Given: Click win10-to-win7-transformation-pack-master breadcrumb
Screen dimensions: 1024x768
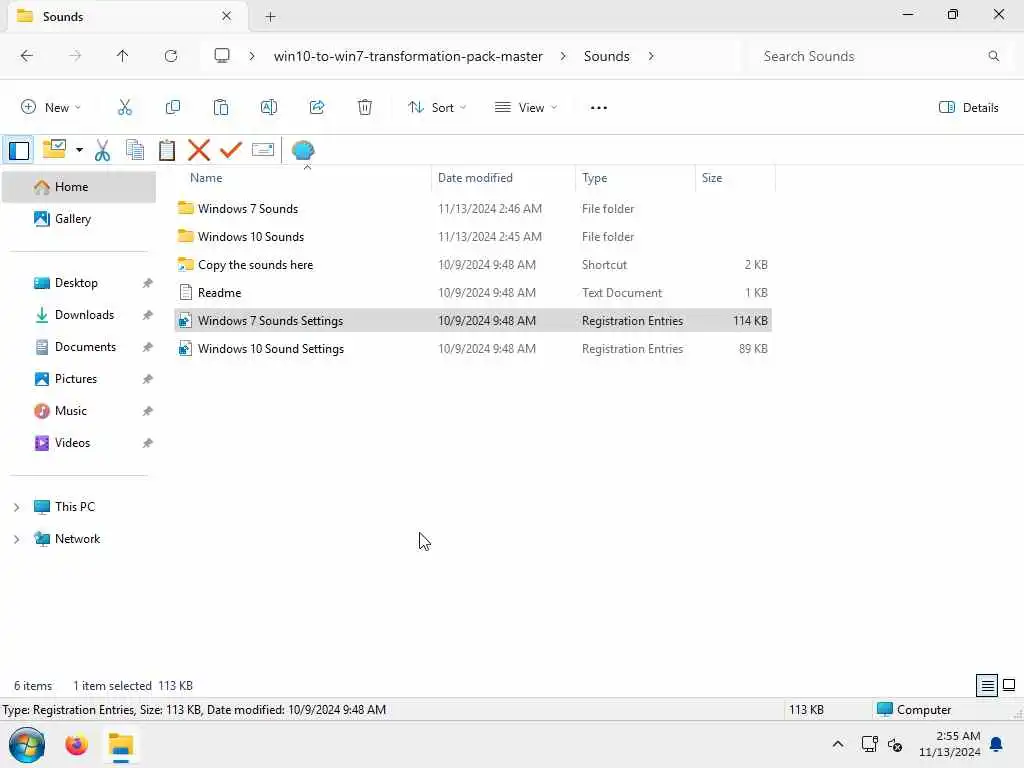Looking at the screenshot, I should tap(408, 56).
